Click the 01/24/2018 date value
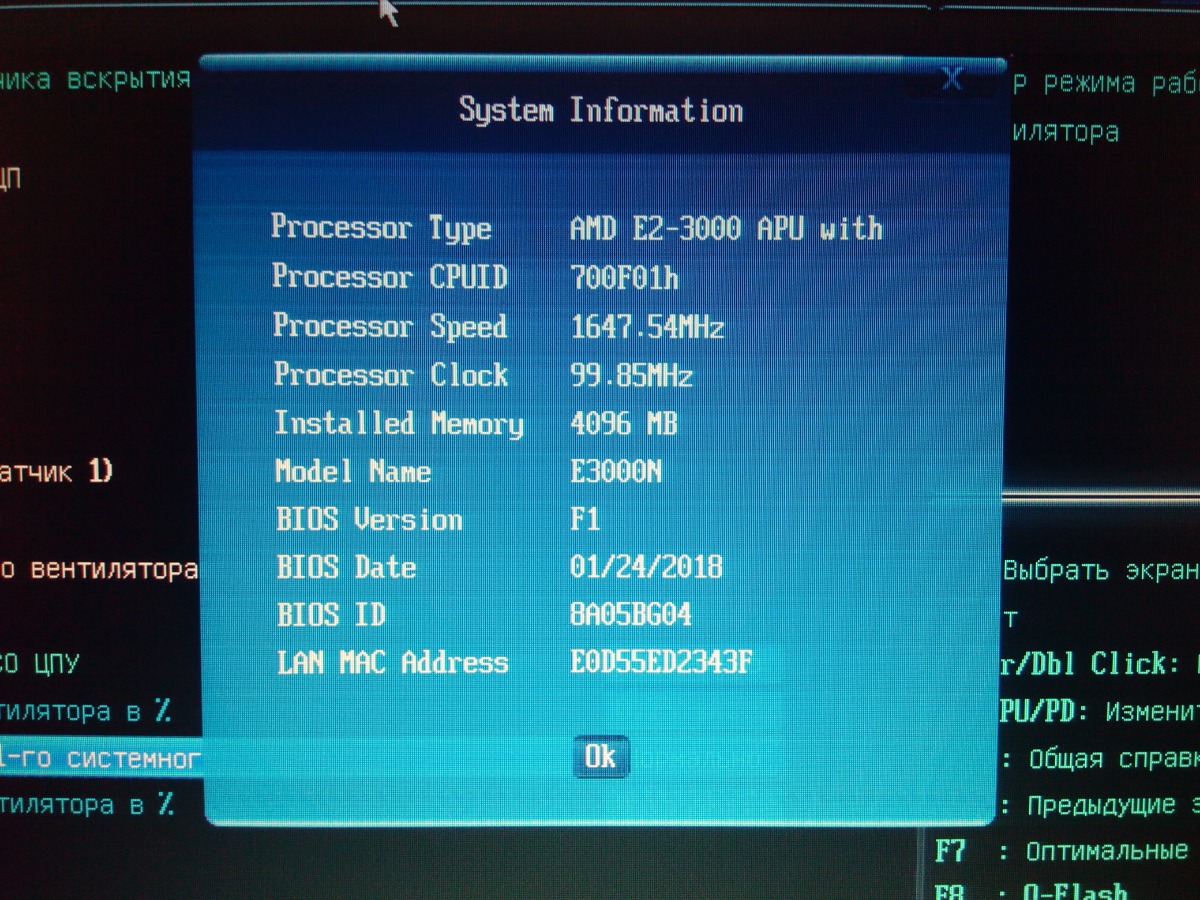Screen dimensions: 1200x900 click(x=646, y=568)
